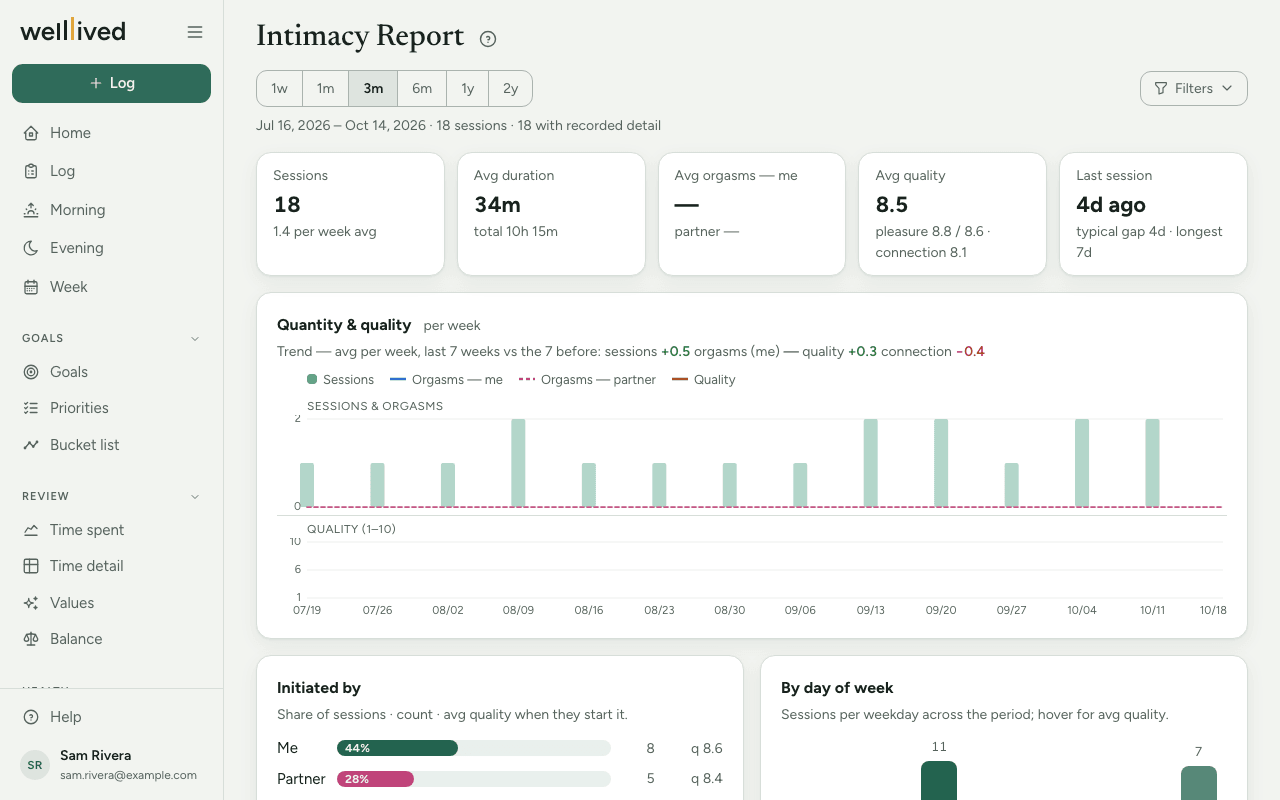Open the Week calendar icon
The height and width of the screenshot is (800, 1280).
(31, 287)
